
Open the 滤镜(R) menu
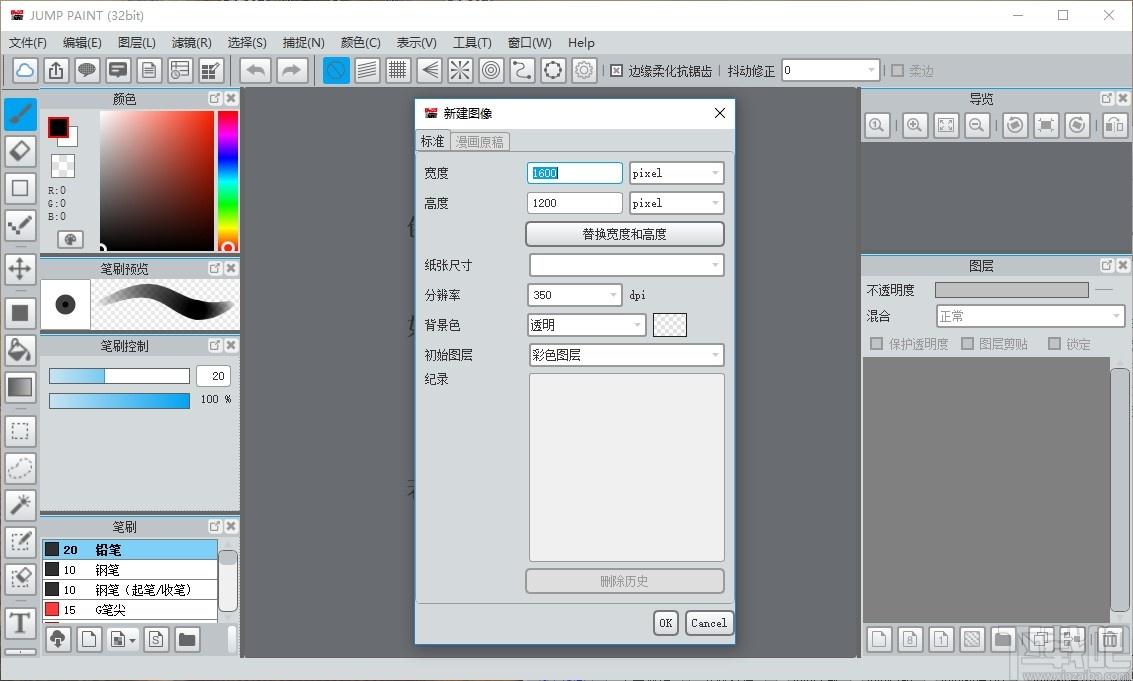[x=191, y=43]
